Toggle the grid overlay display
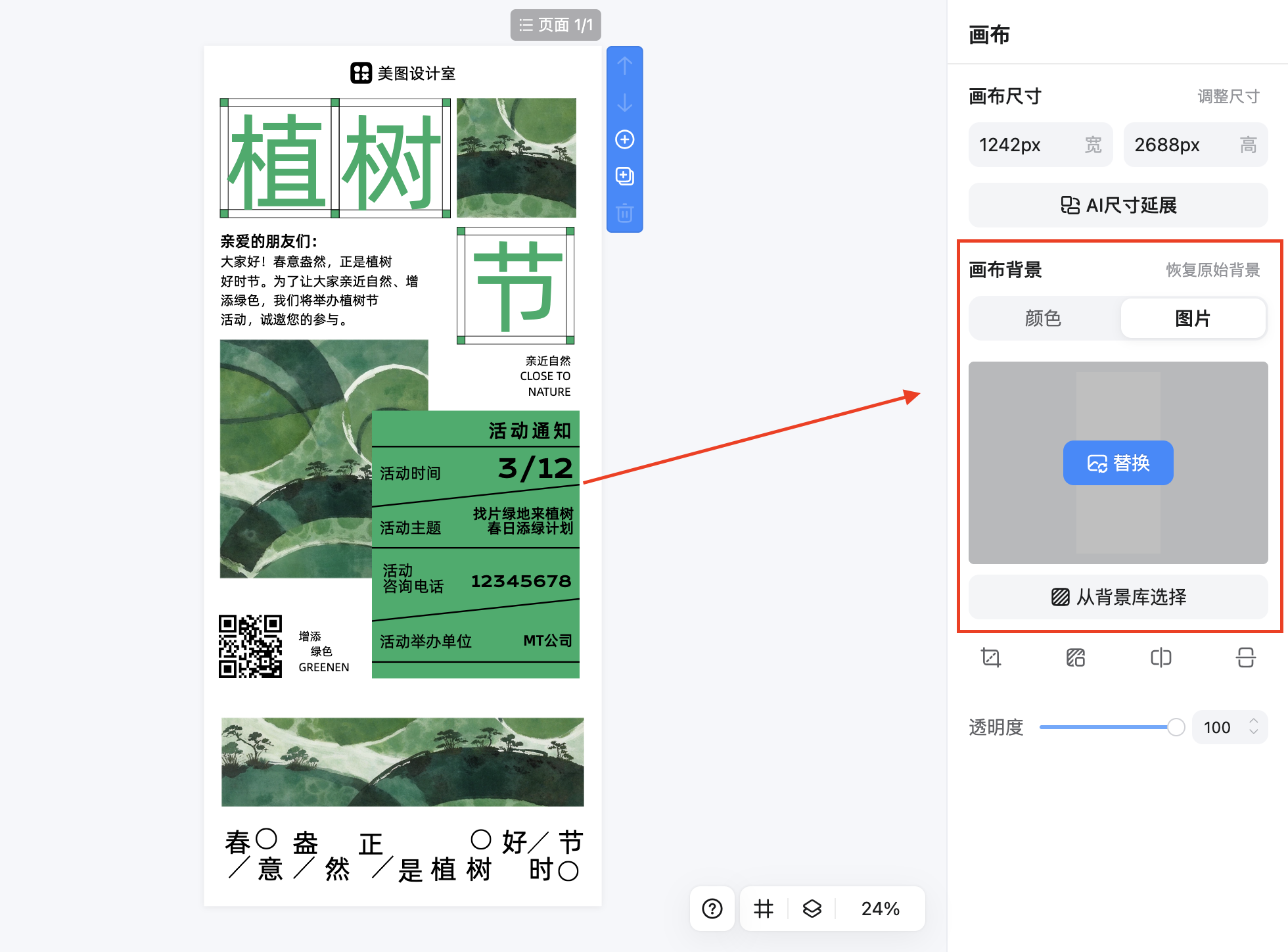 click(762, 909)
